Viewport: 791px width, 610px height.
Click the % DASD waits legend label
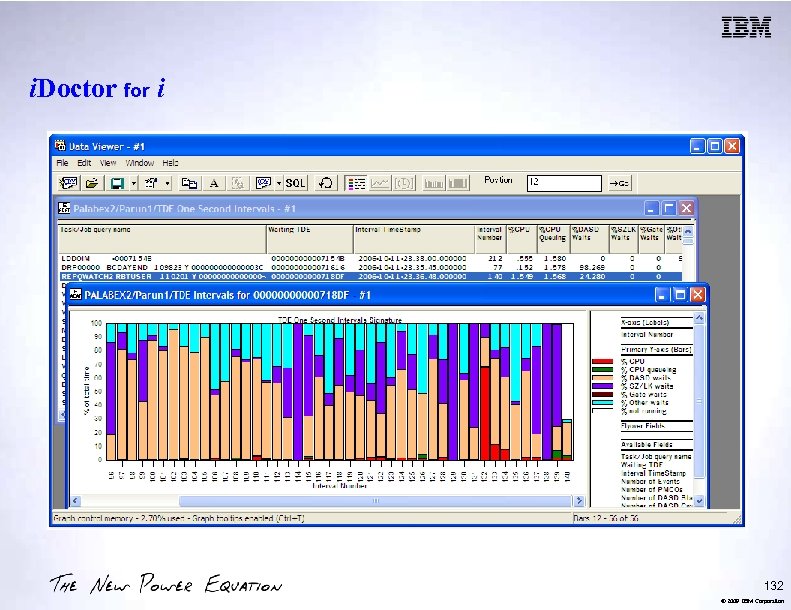(646, 378)
